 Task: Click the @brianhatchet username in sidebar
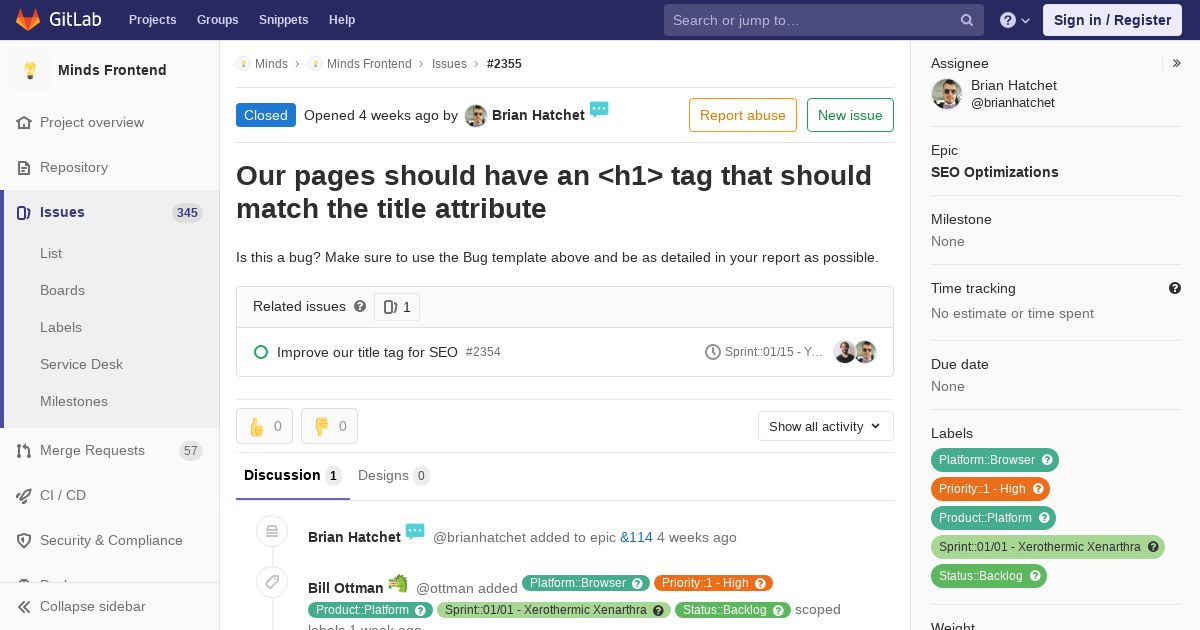coord(1013,103)
